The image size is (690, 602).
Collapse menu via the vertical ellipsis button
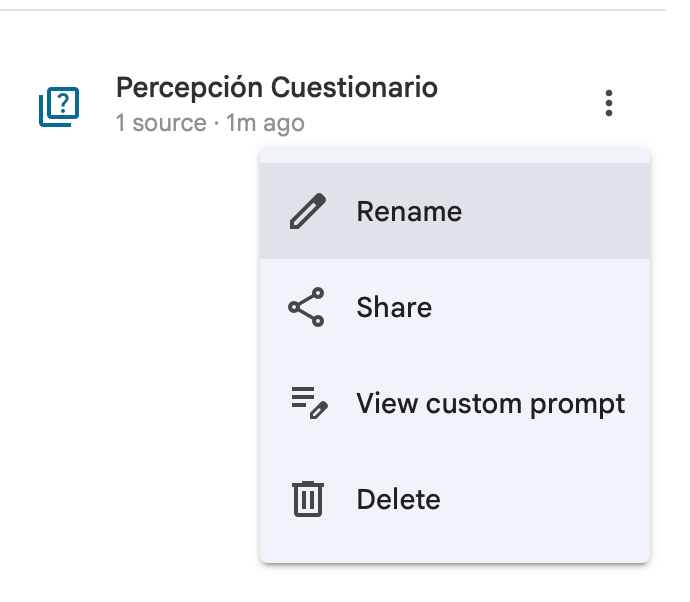pos(608,104)
